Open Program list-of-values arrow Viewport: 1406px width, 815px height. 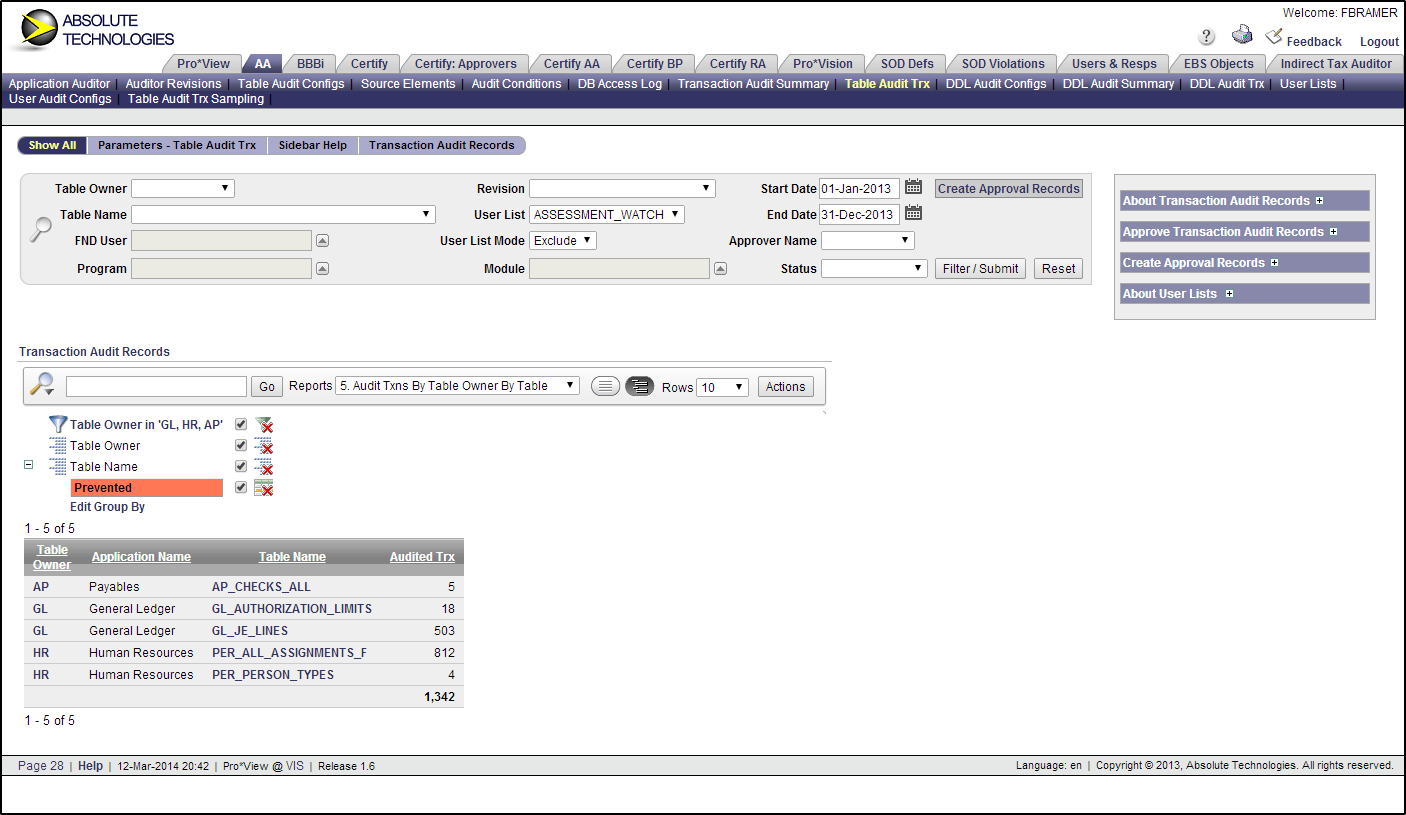click(x=323, y=269)
